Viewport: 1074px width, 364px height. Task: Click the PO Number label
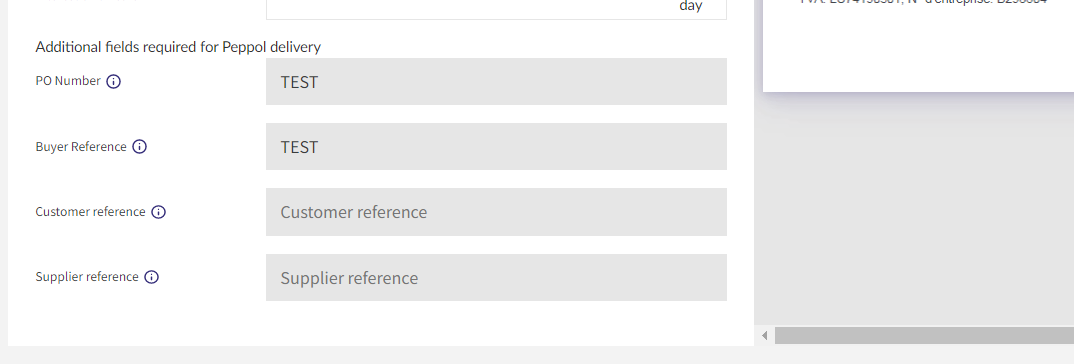point(68,81)
